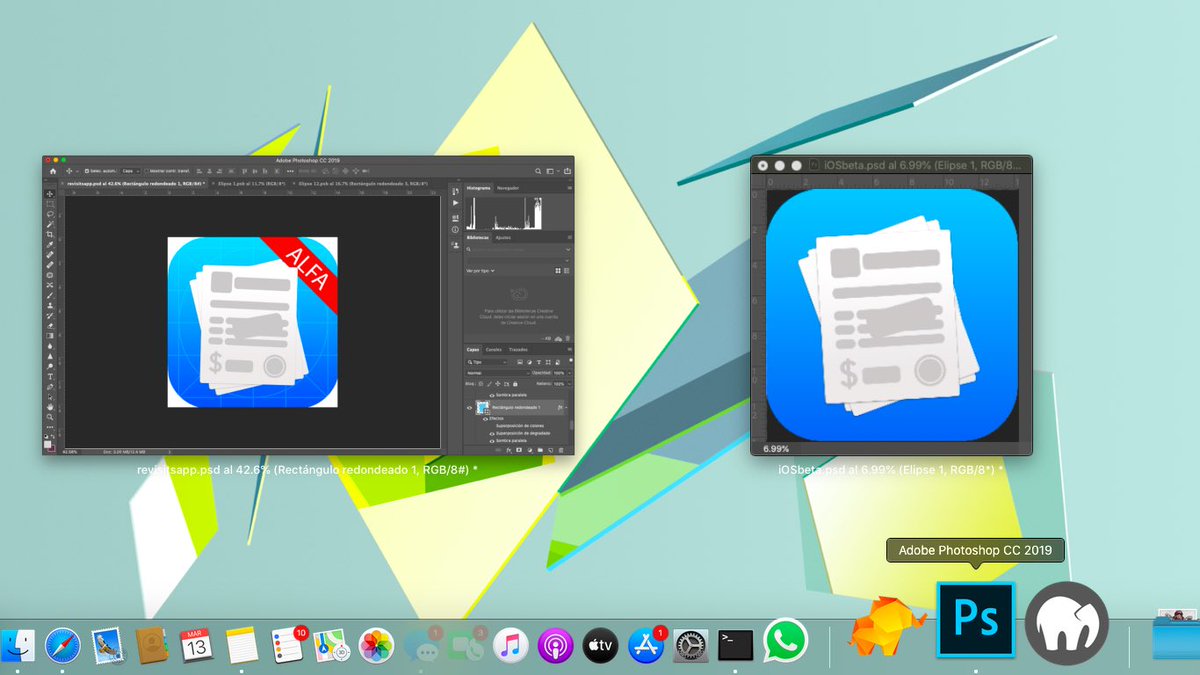Image resolution: width=1200 pixels, height=675 pixels.
Task: Switch to revisitsapp.psd document tab
Action: pos(136,183)
